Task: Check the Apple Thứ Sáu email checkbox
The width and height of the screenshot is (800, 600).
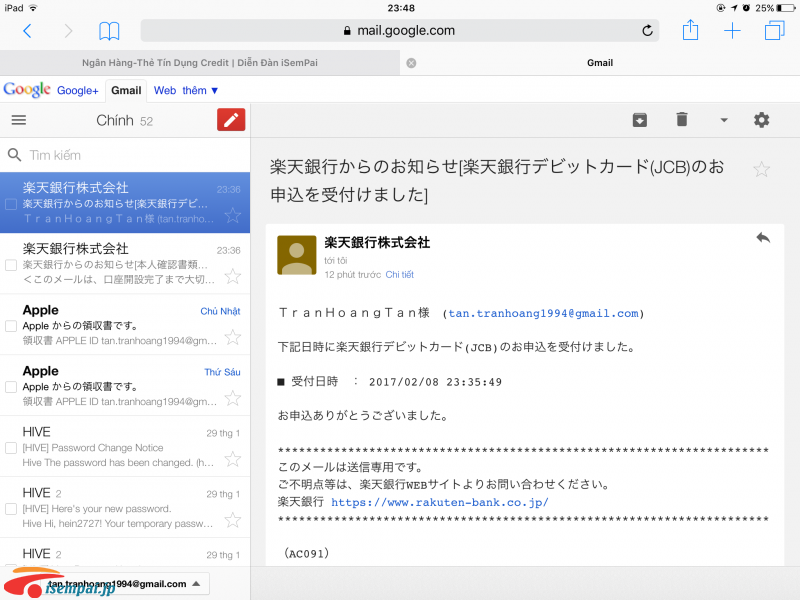Action: (x=11, y=387)
